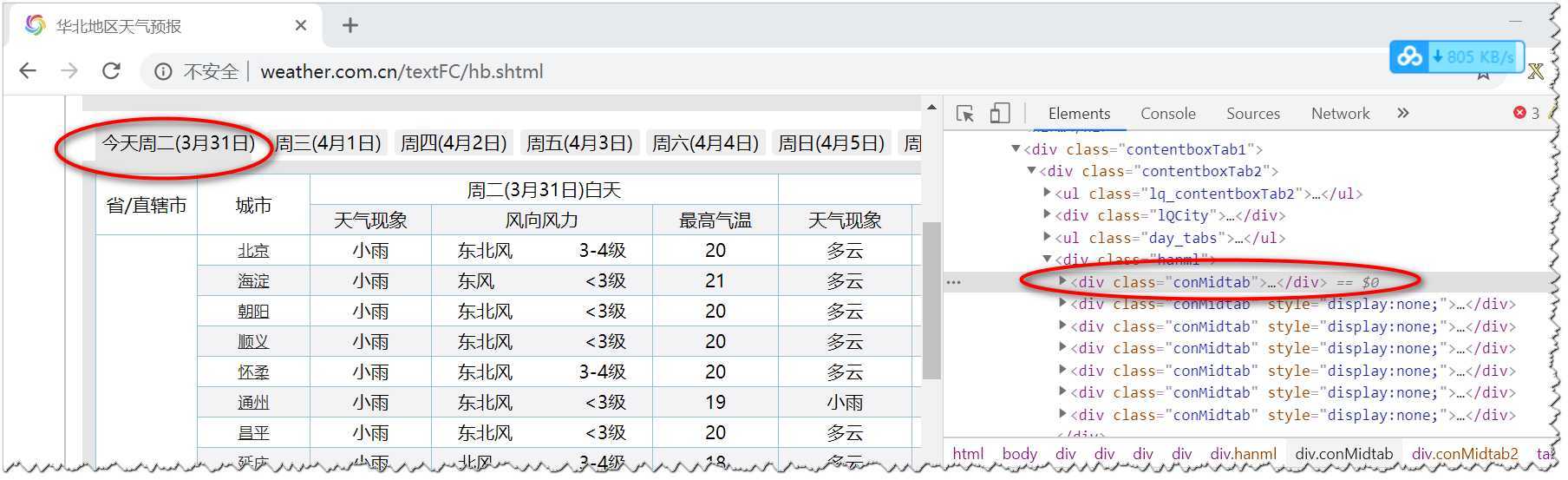This screenshot has height=480, width=1568.
Task: Collapse the contentboxTab2 div node
Action: coord(1031,171)
